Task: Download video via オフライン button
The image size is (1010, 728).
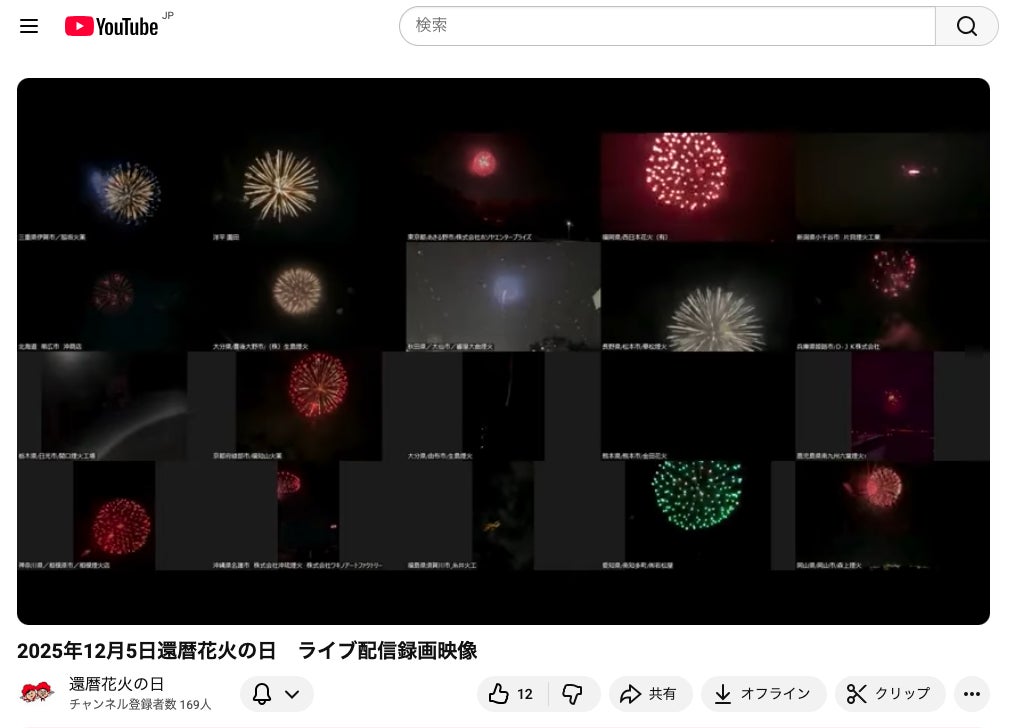Action: click(x=763, y=694)
